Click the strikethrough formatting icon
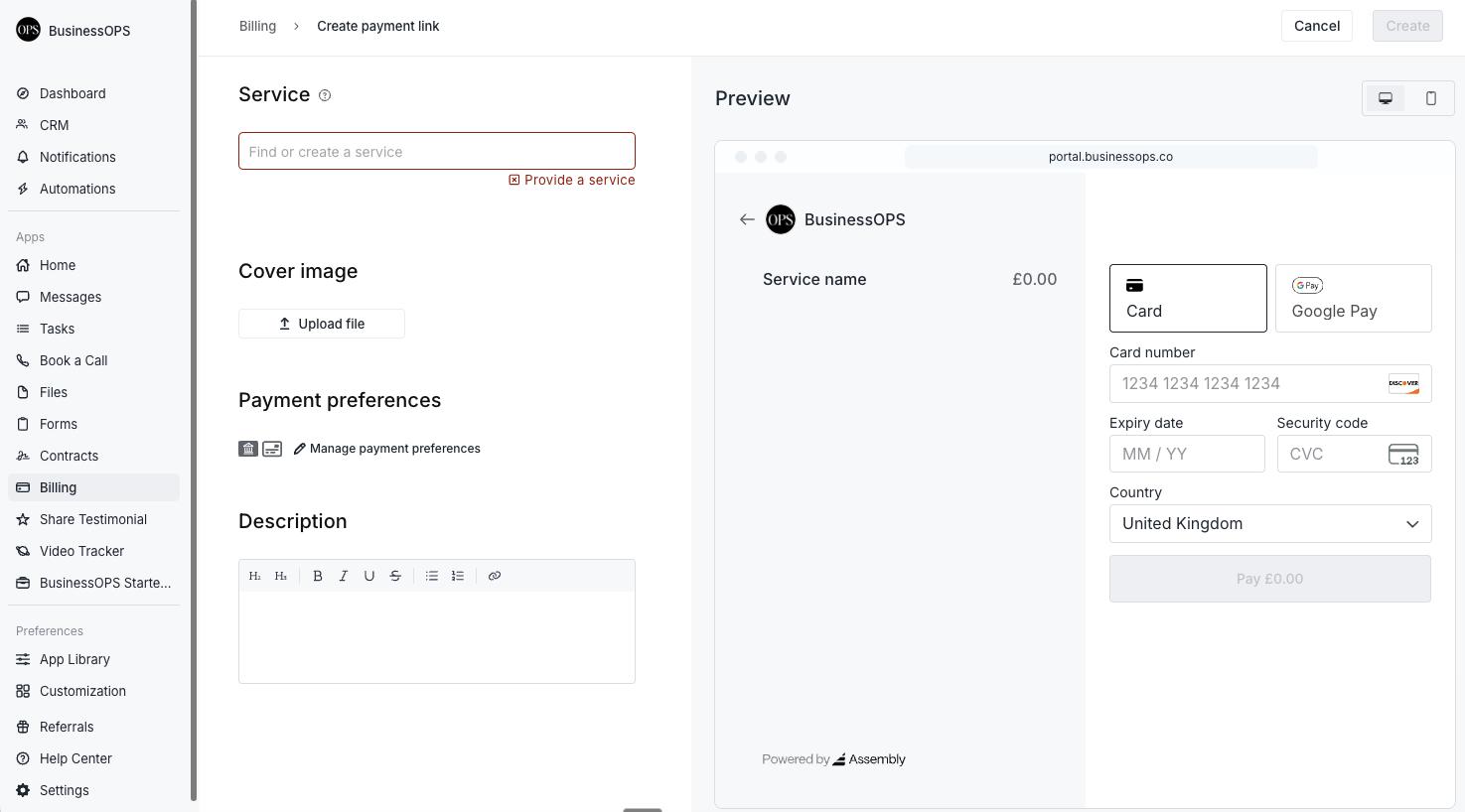The image size is (1465, 812). coord(395,575)
